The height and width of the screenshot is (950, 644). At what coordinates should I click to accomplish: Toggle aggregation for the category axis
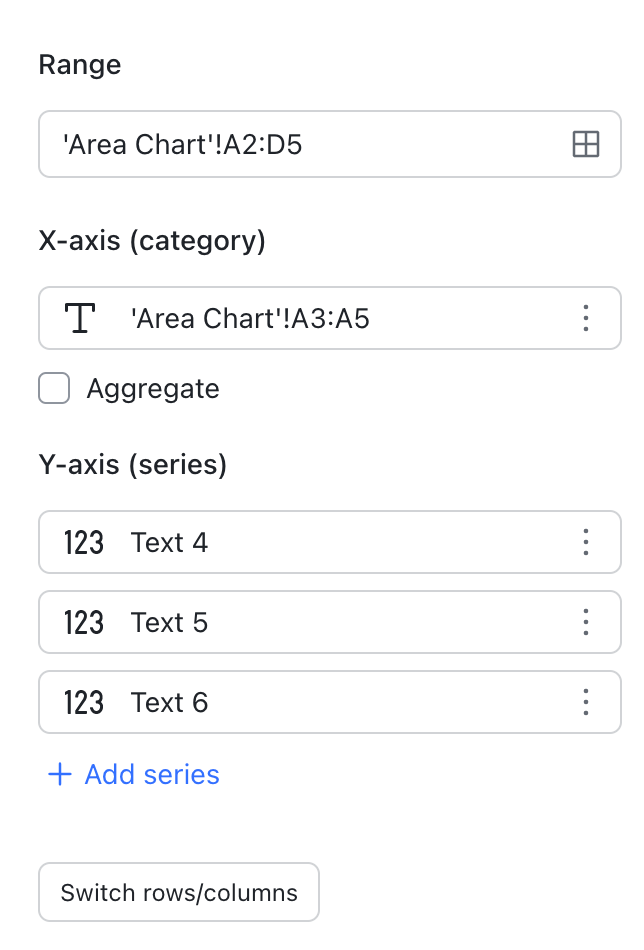54,388
